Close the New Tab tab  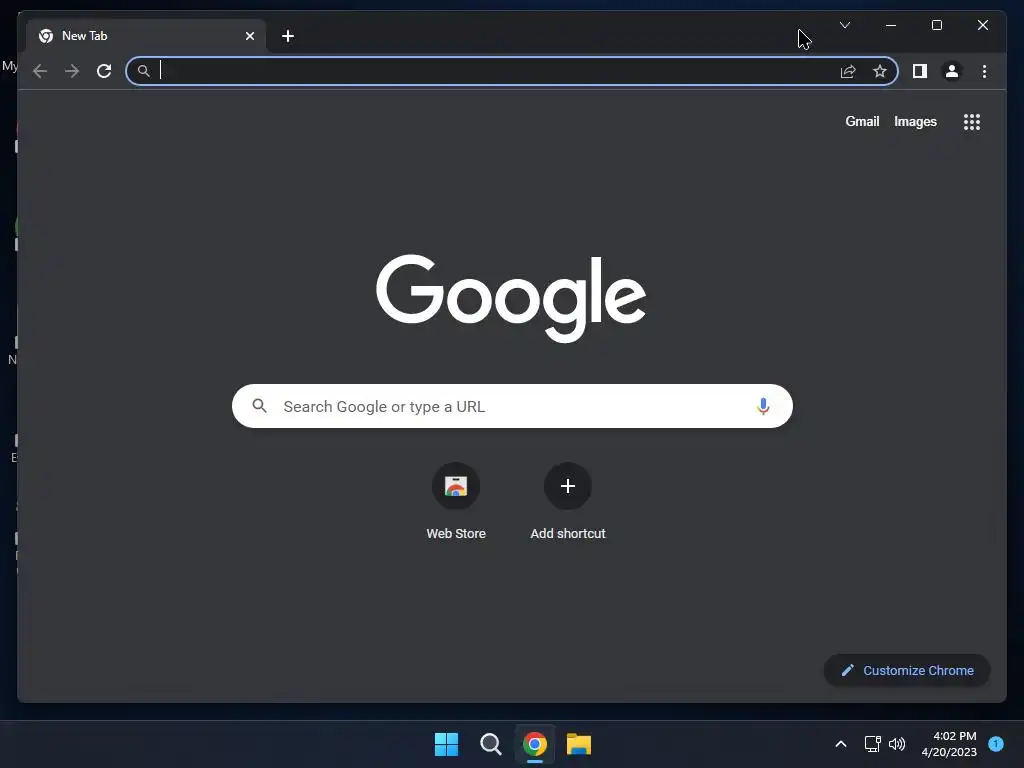pyautogui.click(x=249, y=36)
